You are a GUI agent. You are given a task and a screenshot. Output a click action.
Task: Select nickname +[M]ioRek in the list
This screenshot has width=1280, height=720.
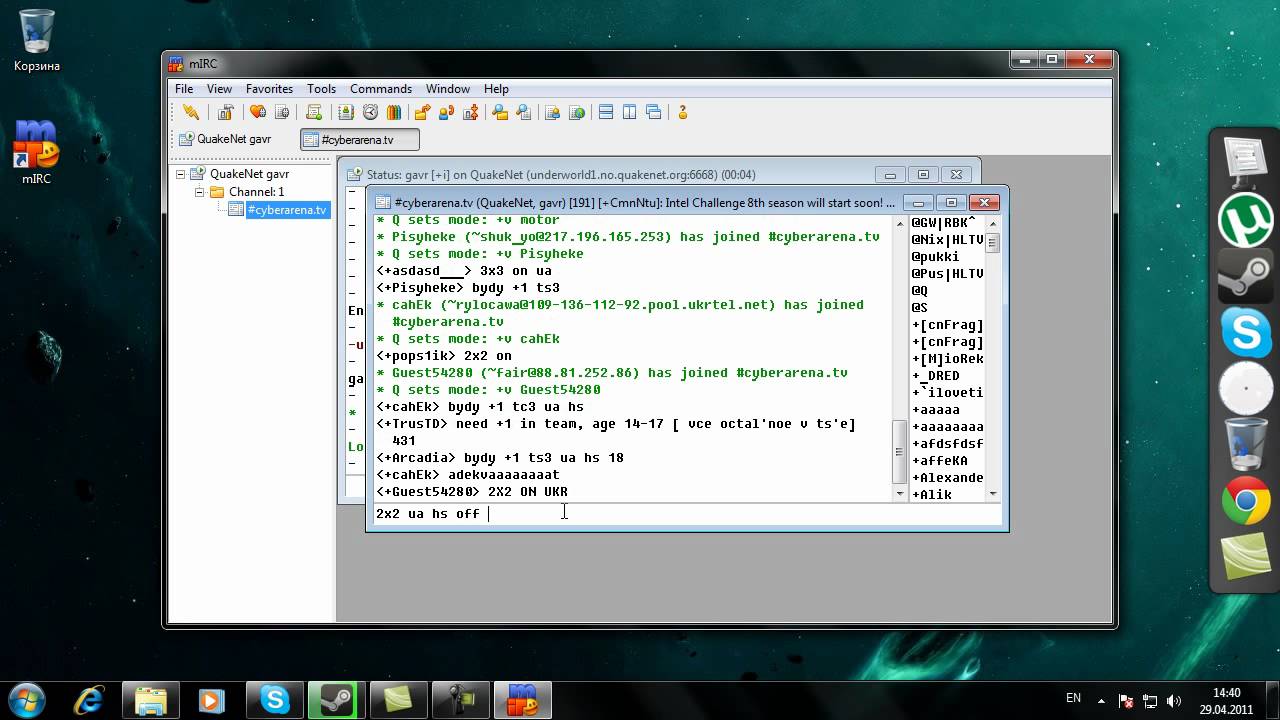coord(947,359)
